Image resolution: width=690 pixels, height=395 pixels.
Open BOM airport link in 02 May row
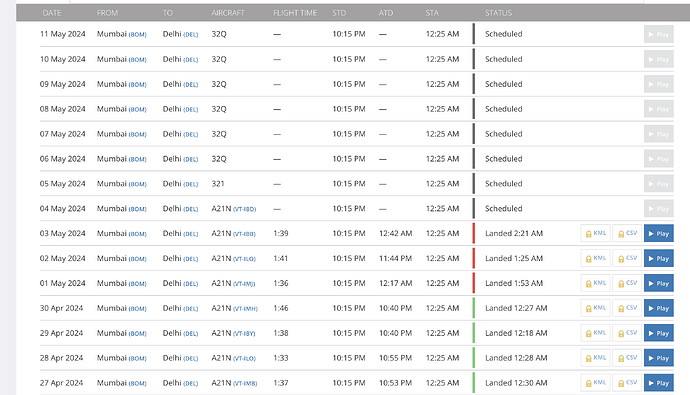(137, 259)
